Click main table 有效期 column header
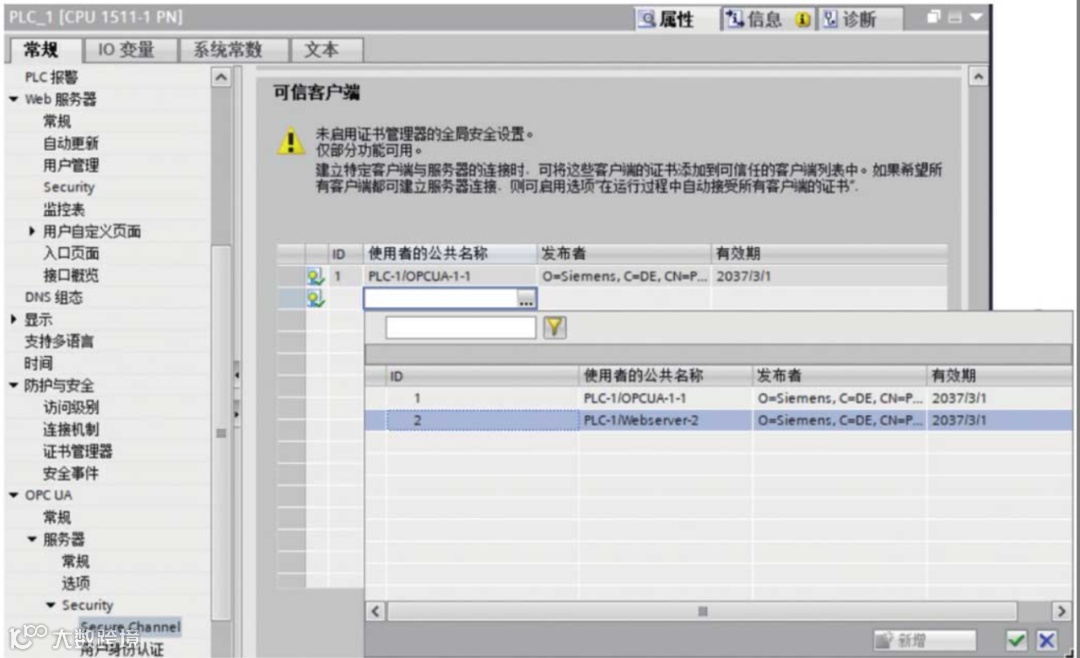The image size is (1080, 658). point(829,254)
